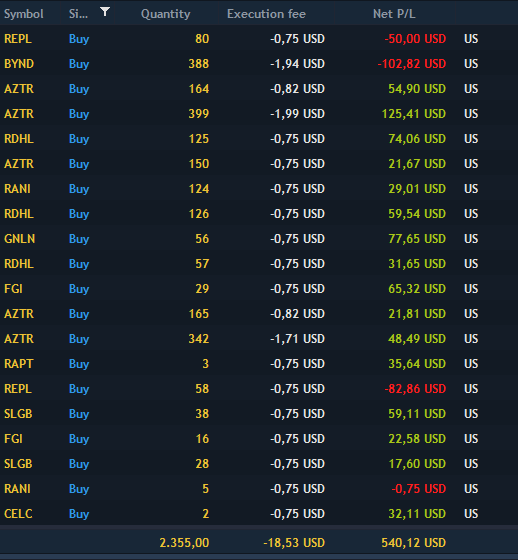Screen dimensions: 518x560
Task: Click the 21,81 USD net profit value
Action: 417,314
